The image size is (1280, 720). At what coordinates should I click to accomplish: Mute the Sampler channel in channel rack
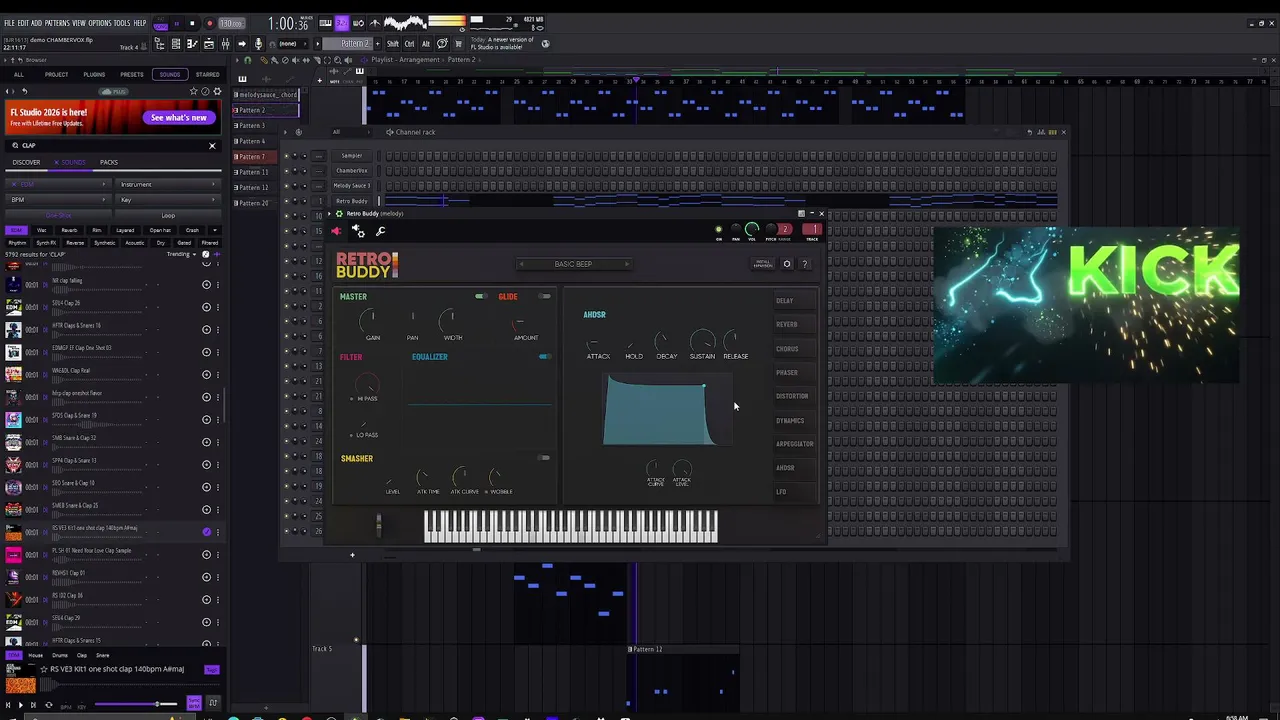pyautogui.click(x=286, y=156)
